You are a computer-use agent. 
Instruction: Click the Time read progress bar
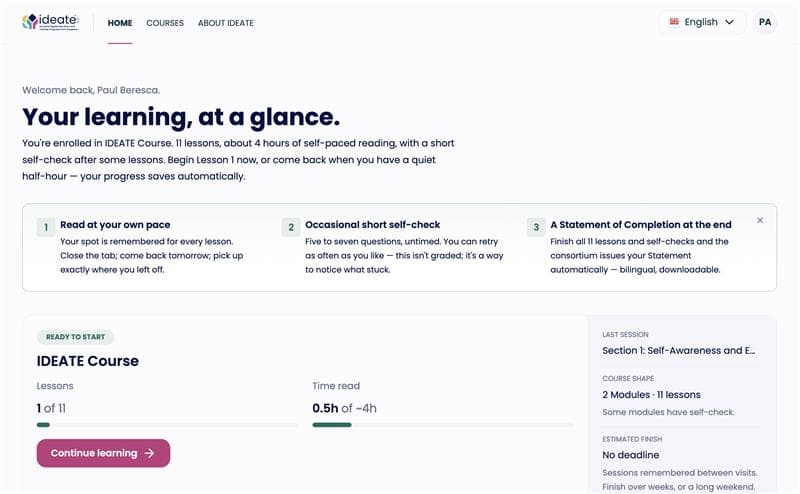click(442, 425)
